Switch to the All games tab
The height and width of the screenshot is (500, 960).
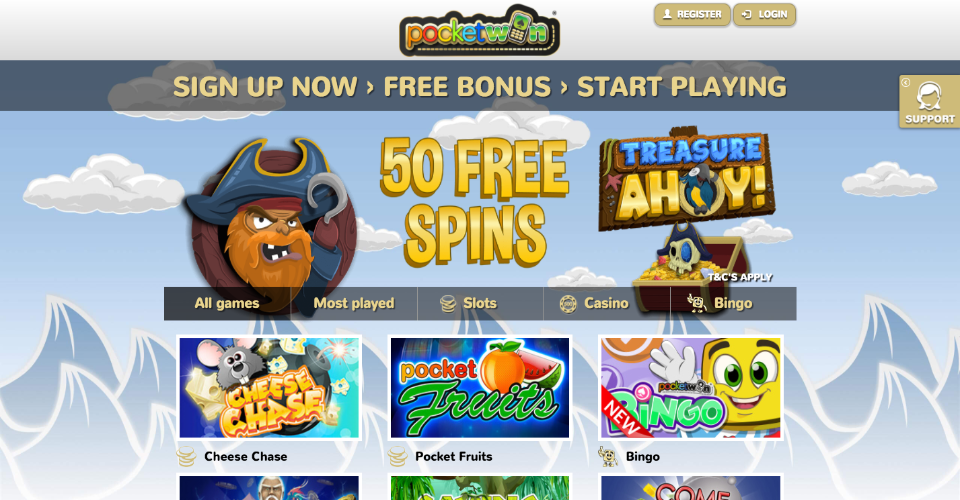(x=227, y=303)
